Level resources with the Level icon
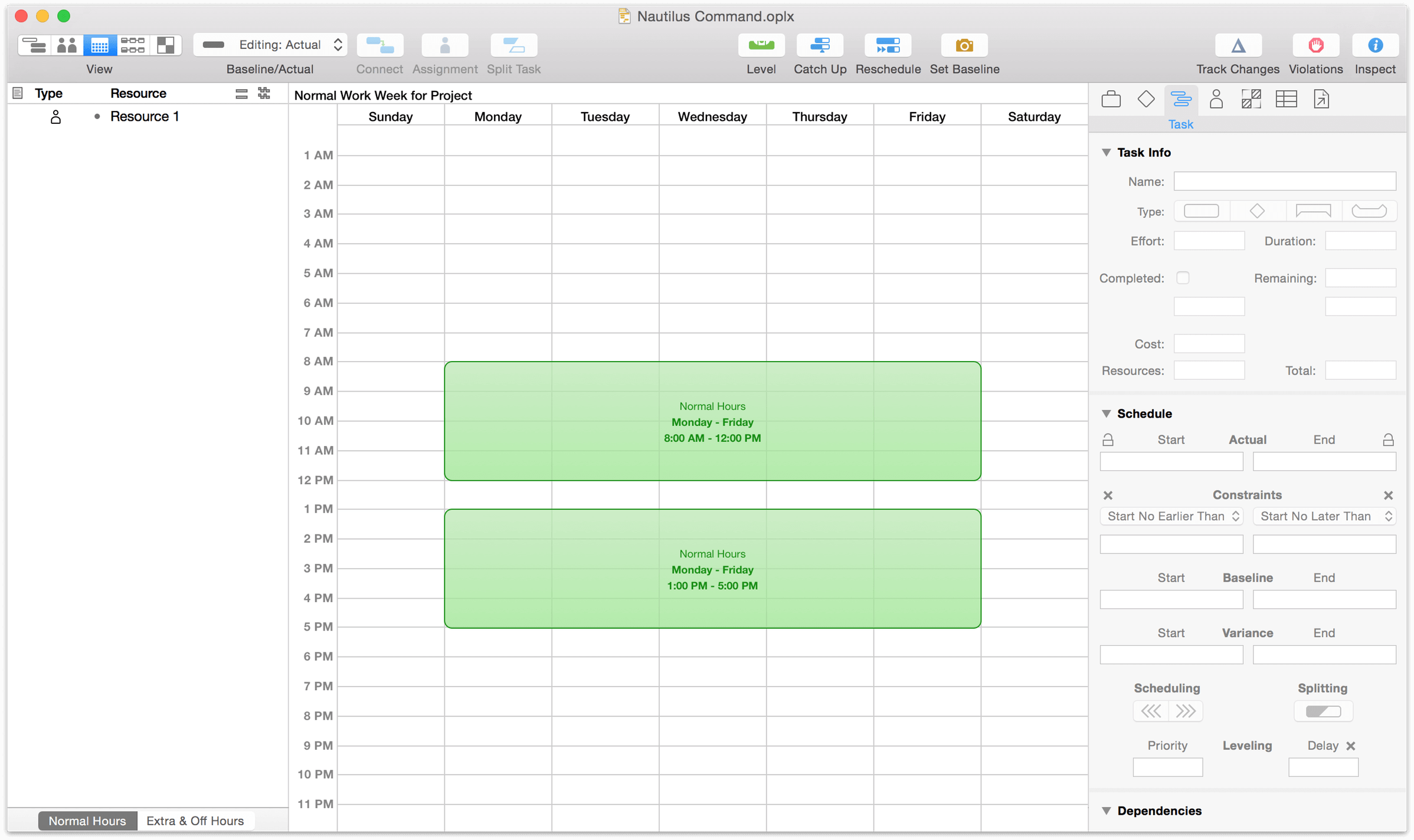The width and height of the screenshot is (1414, 840). (x=761, y=45)
